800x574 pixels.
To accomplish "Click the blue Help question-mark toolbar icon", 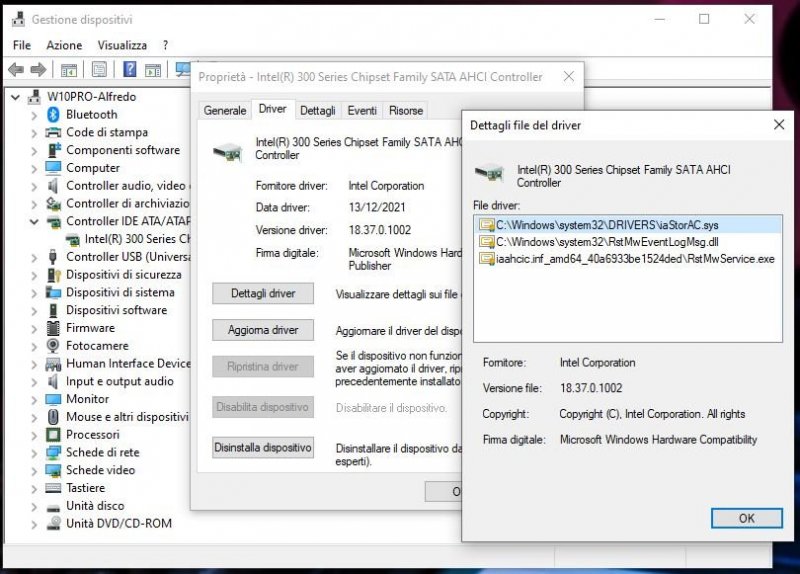I will [130, 69].
